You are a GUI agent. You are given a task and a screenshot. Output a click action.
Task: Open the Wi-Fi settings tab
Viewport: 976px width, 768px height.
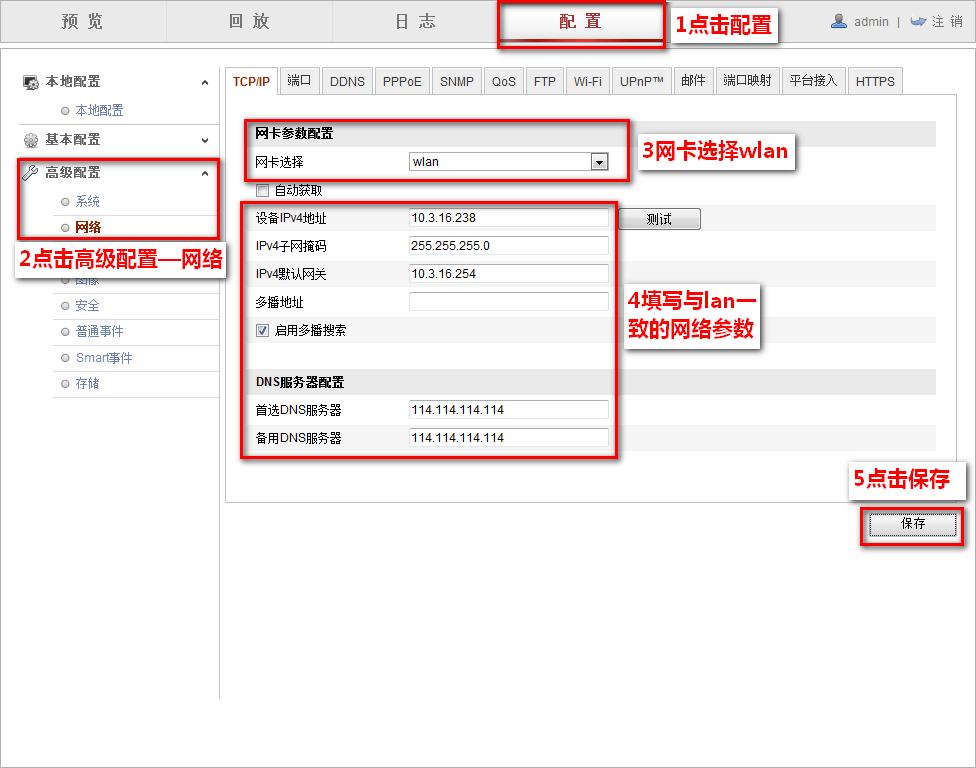[588, 80]
